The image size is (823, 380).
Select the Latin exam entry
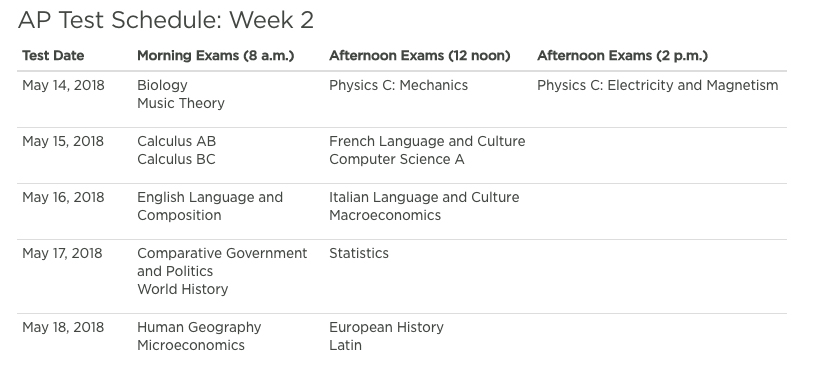click(345, 345)
